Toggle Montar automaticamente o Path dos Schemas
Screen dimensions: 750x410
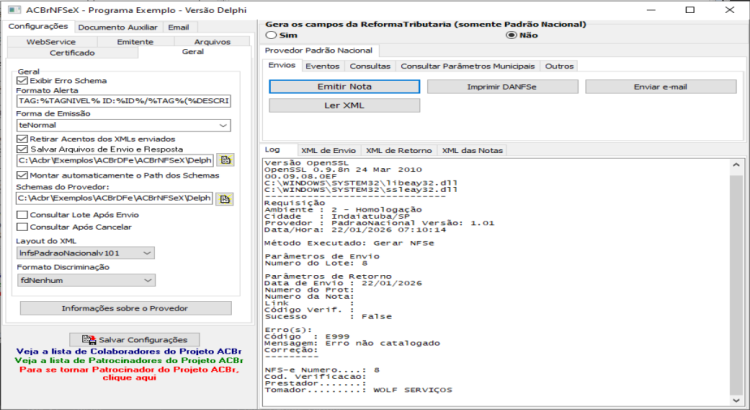pyautogui.click(x=22, y=176)
